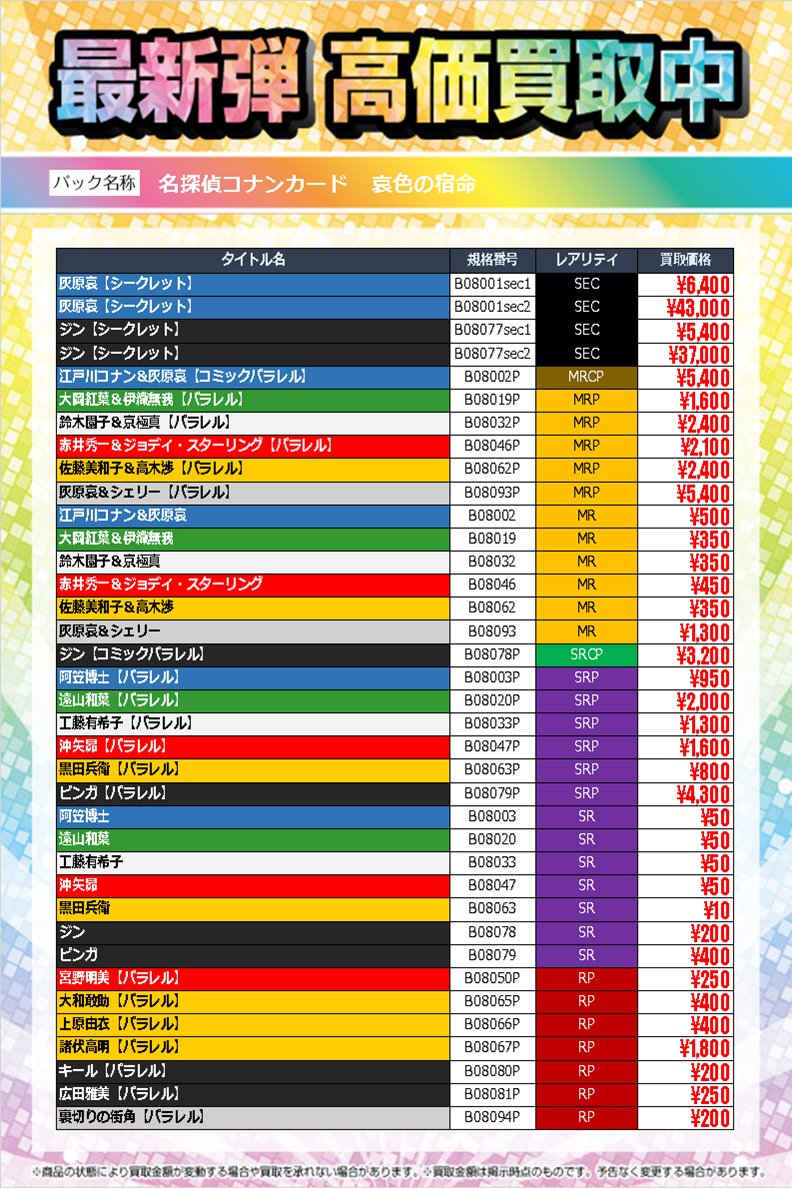Select the title 灰原哀&シェリー【パラレル】
Screen dimensions: 792x1188
click(145, 492)
